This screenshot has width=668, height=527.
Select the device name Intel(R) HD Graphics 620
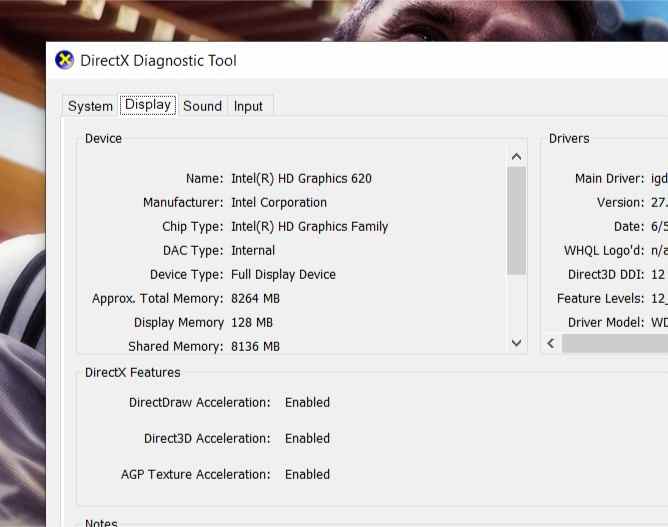(301, 179)
